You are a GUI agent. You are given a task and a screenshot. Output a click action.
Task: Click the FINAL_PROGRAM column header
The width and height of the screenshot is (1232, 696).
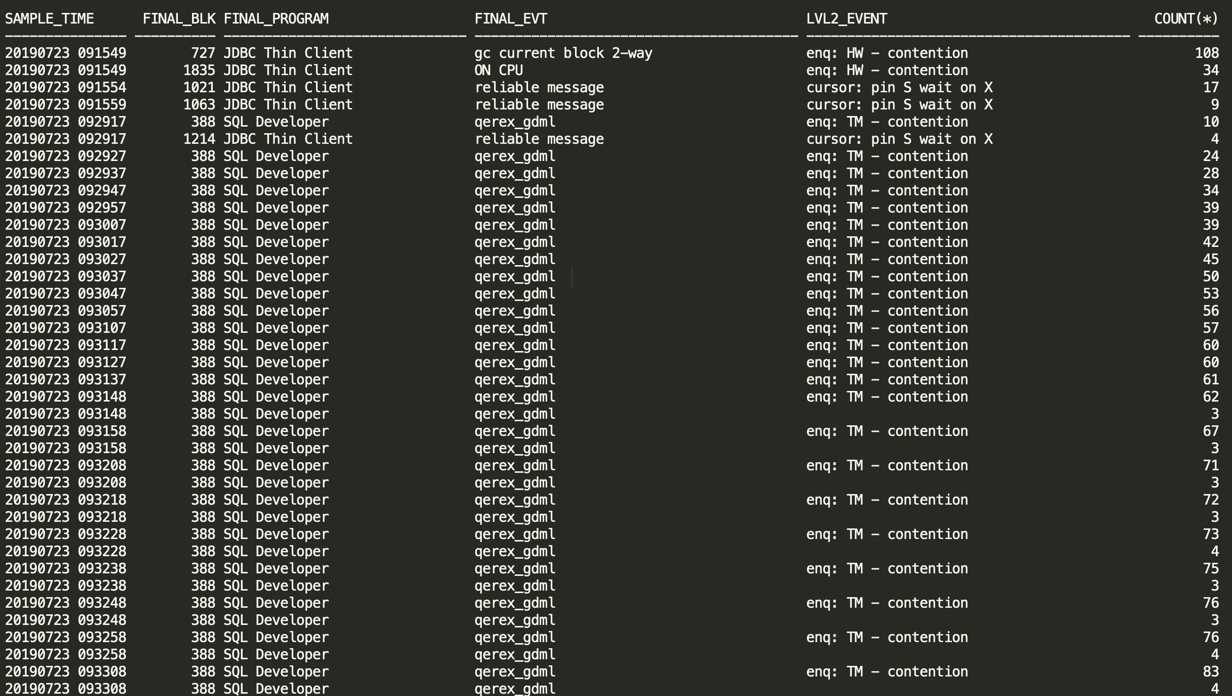276,18
